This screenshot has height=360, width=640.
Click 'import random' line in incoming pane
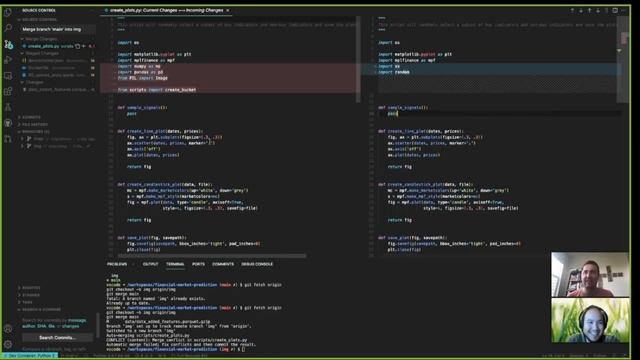pos(393,72)
